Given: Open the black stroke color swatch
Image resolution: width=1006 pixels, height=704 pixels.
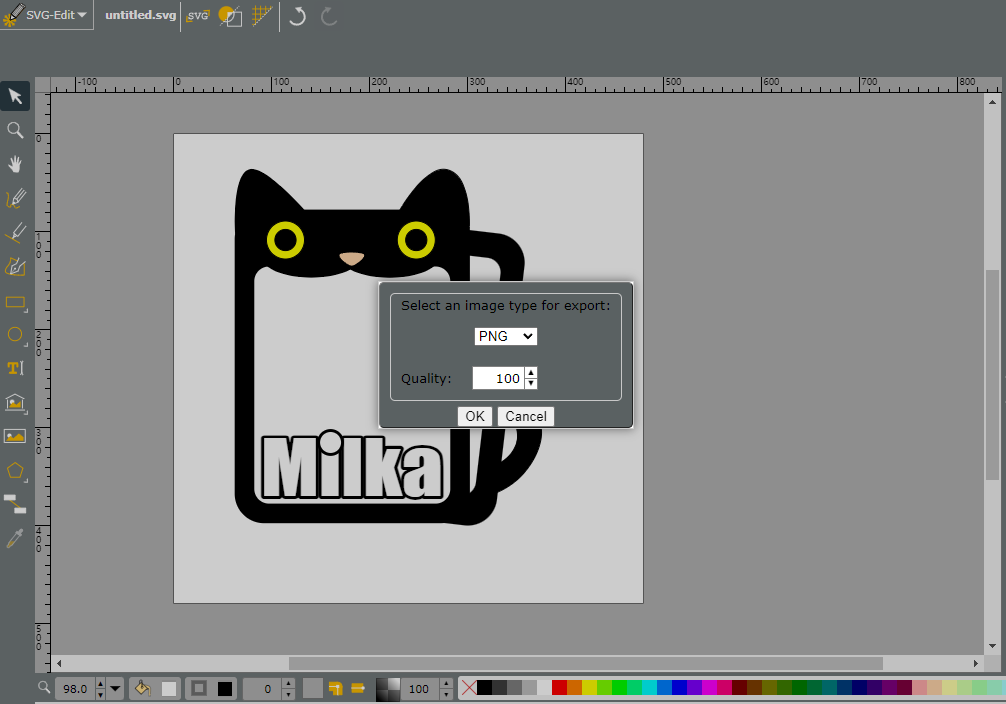Looking at the screenshot, I should (x=225, y=689).
